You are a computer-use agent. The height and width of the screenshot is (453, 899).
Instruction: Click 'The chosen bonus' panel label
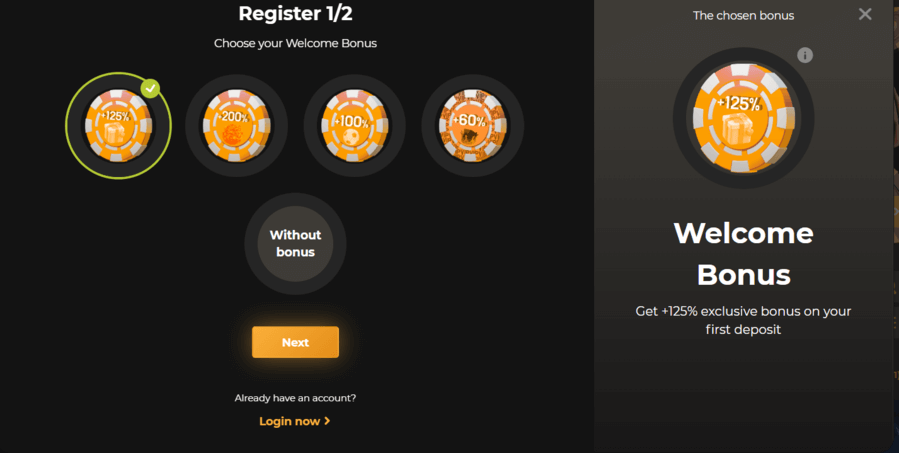744,15
